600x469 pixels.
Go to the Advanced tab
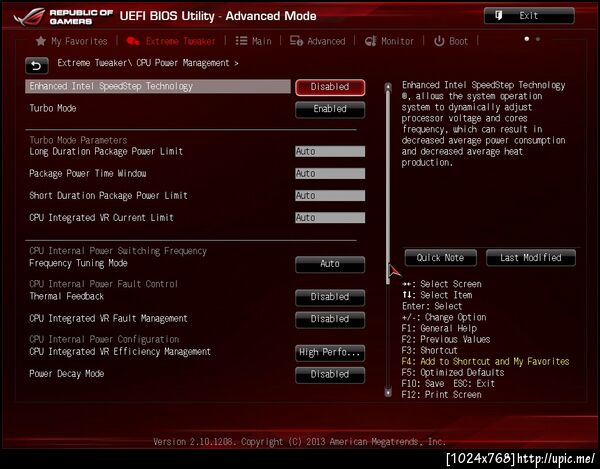click(x=318, y=41)
